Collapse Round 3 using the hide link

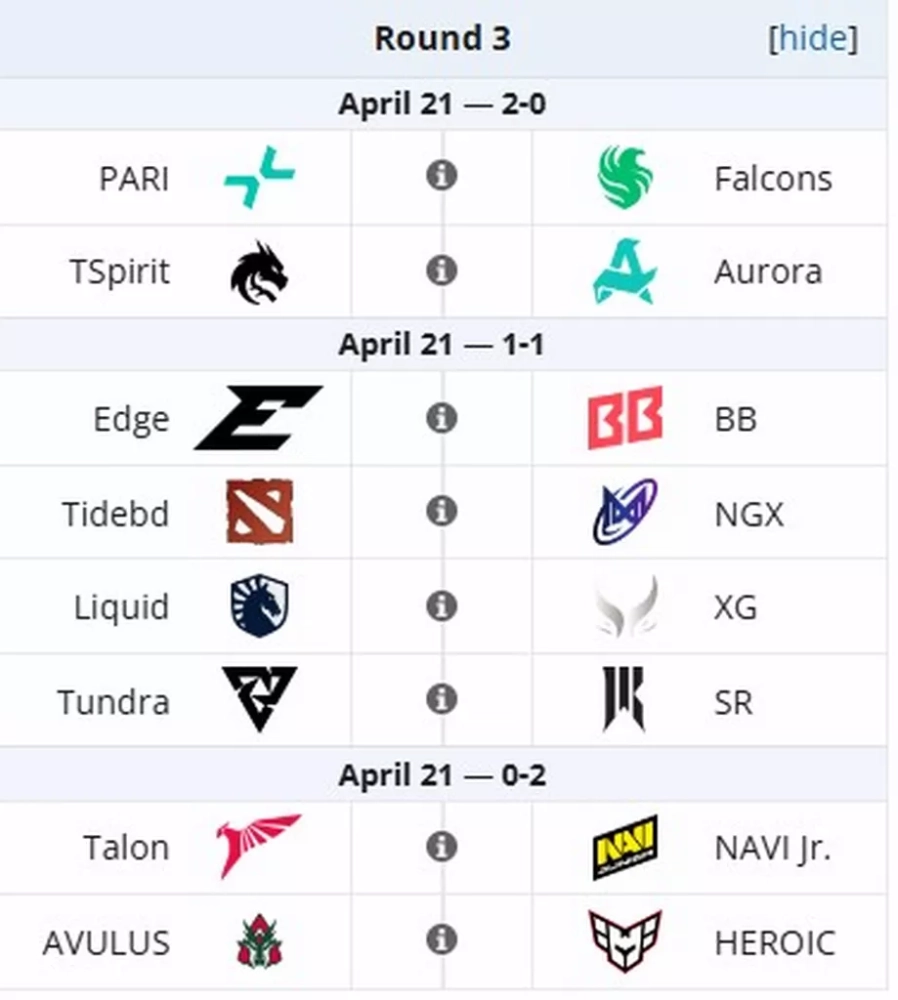coord(812,39)
